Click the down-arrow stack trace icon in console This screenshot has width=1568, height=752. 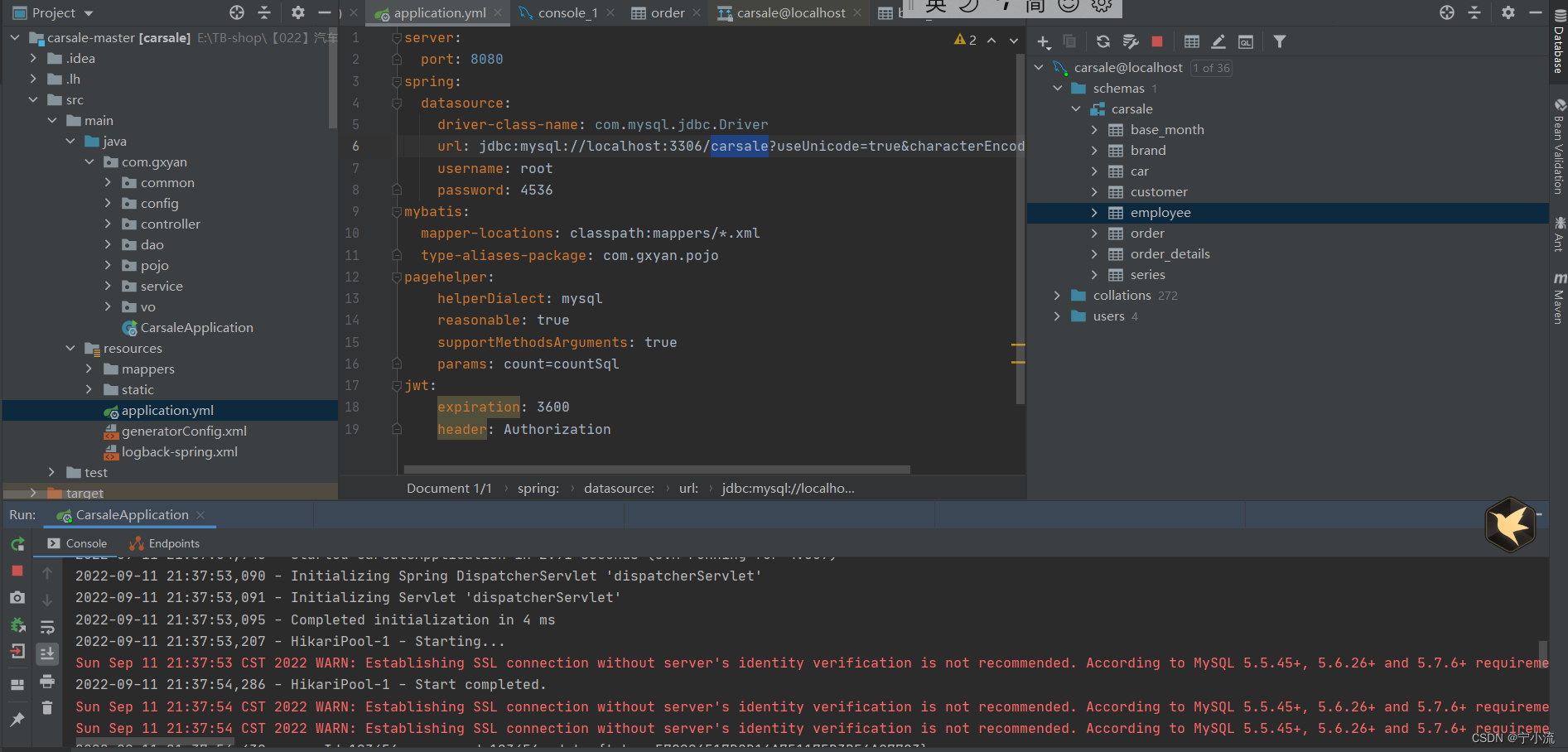click(x=47, y=600)
